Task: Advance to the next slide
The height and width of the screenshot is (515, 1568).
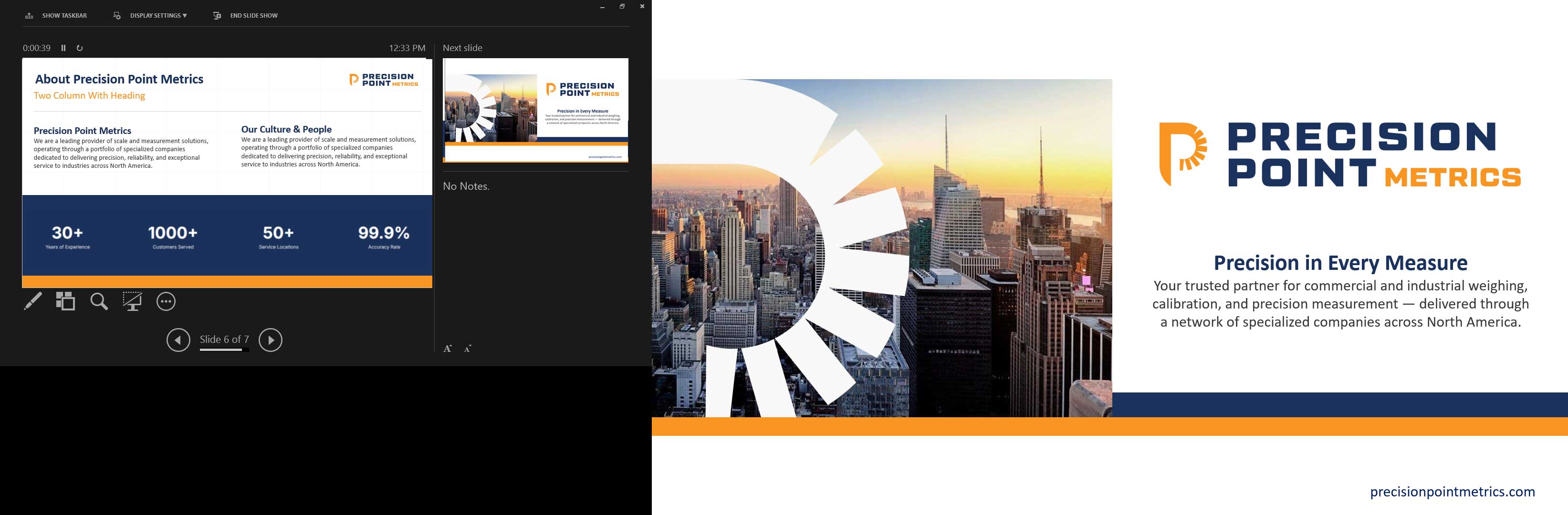Action: [x=270, y=340]
